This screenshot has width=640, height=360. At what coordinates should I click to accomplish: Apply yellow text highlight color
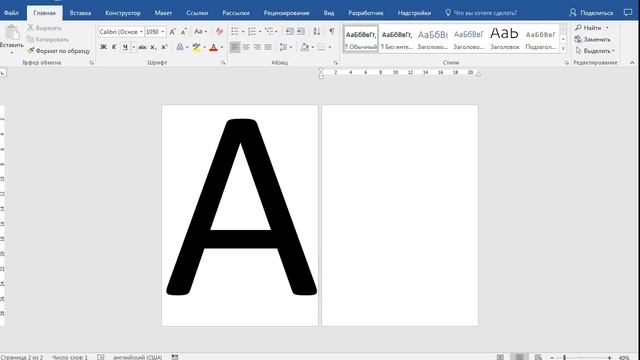196,48
